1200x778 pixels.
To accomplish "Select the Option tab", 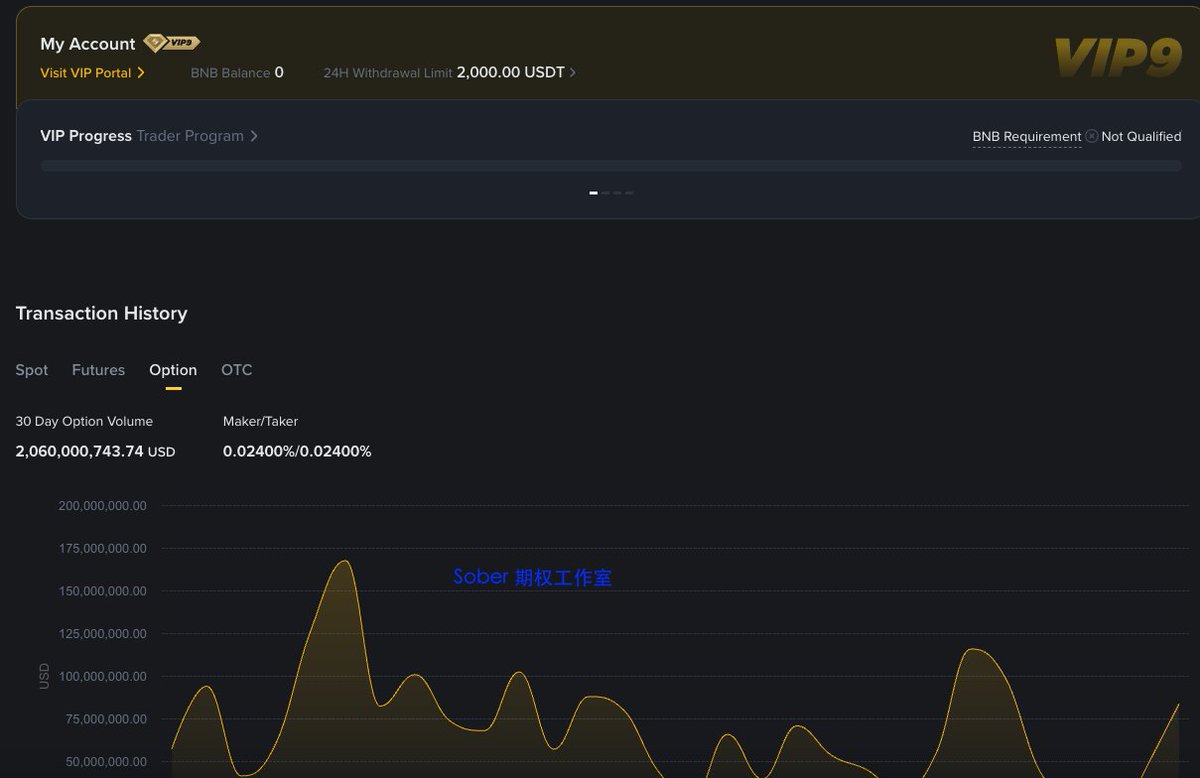I will click(173, 370).
